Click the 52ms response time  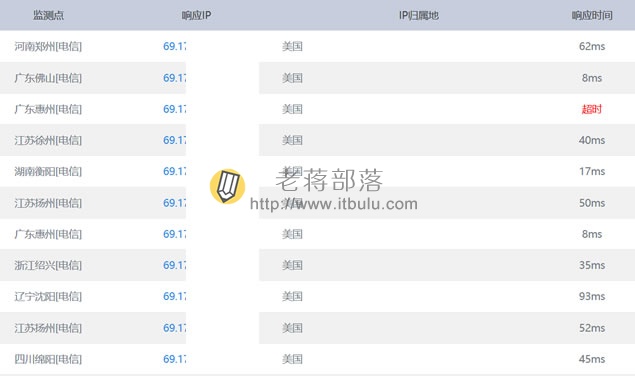click(x=592, y=328)
